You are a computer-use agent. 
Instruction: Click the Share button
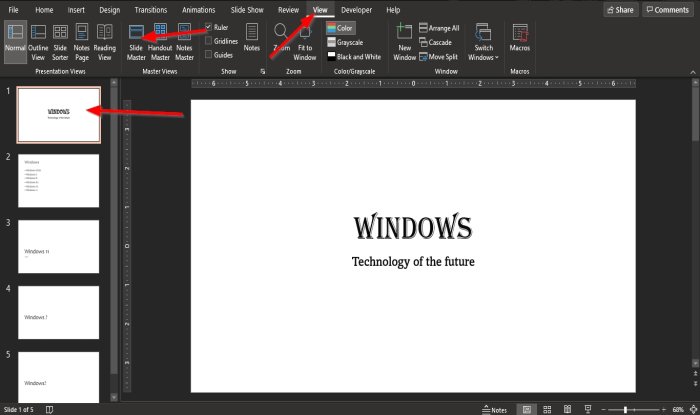coord(619,9)
